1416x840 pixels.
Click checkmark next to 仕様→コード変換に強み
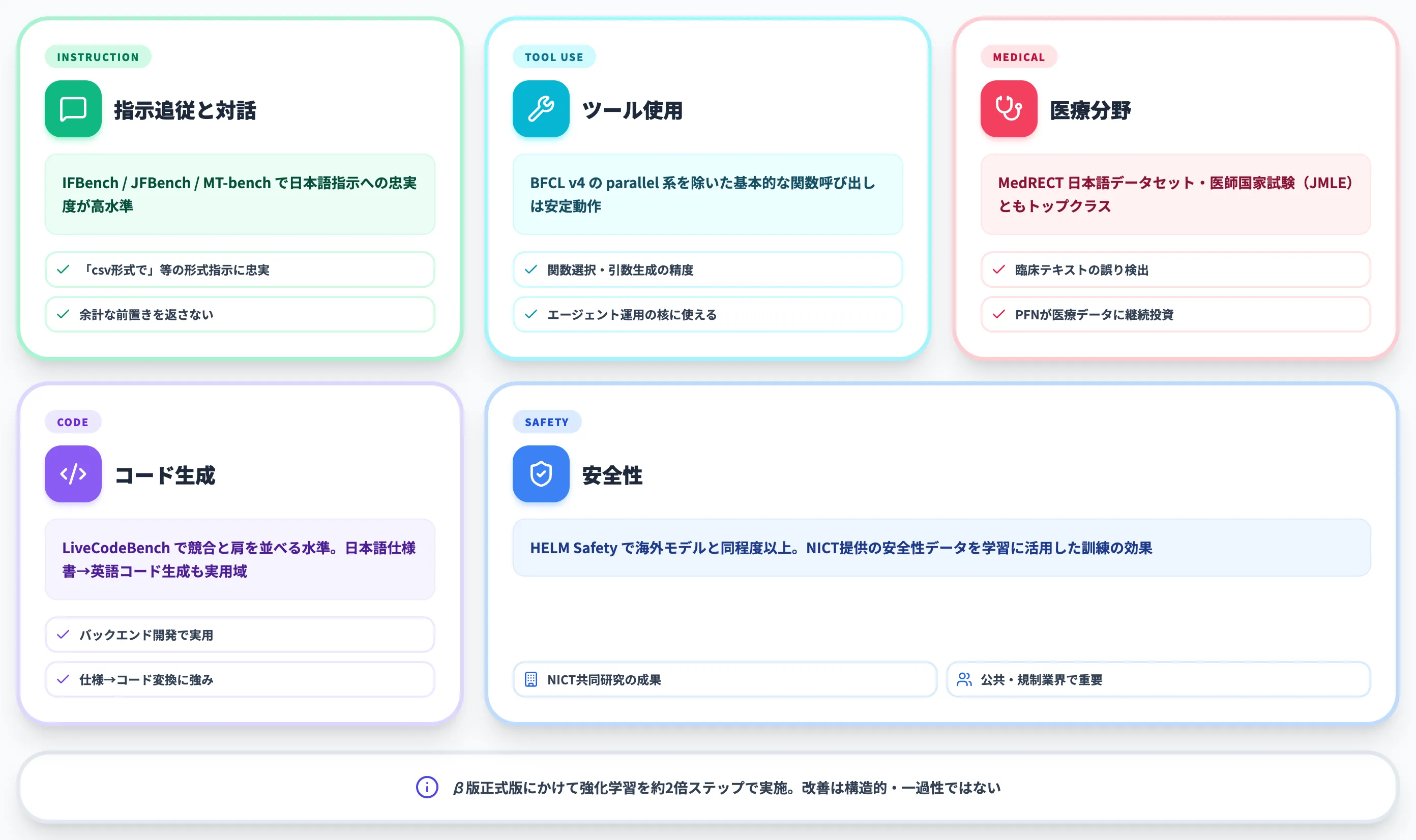[64, 679]
